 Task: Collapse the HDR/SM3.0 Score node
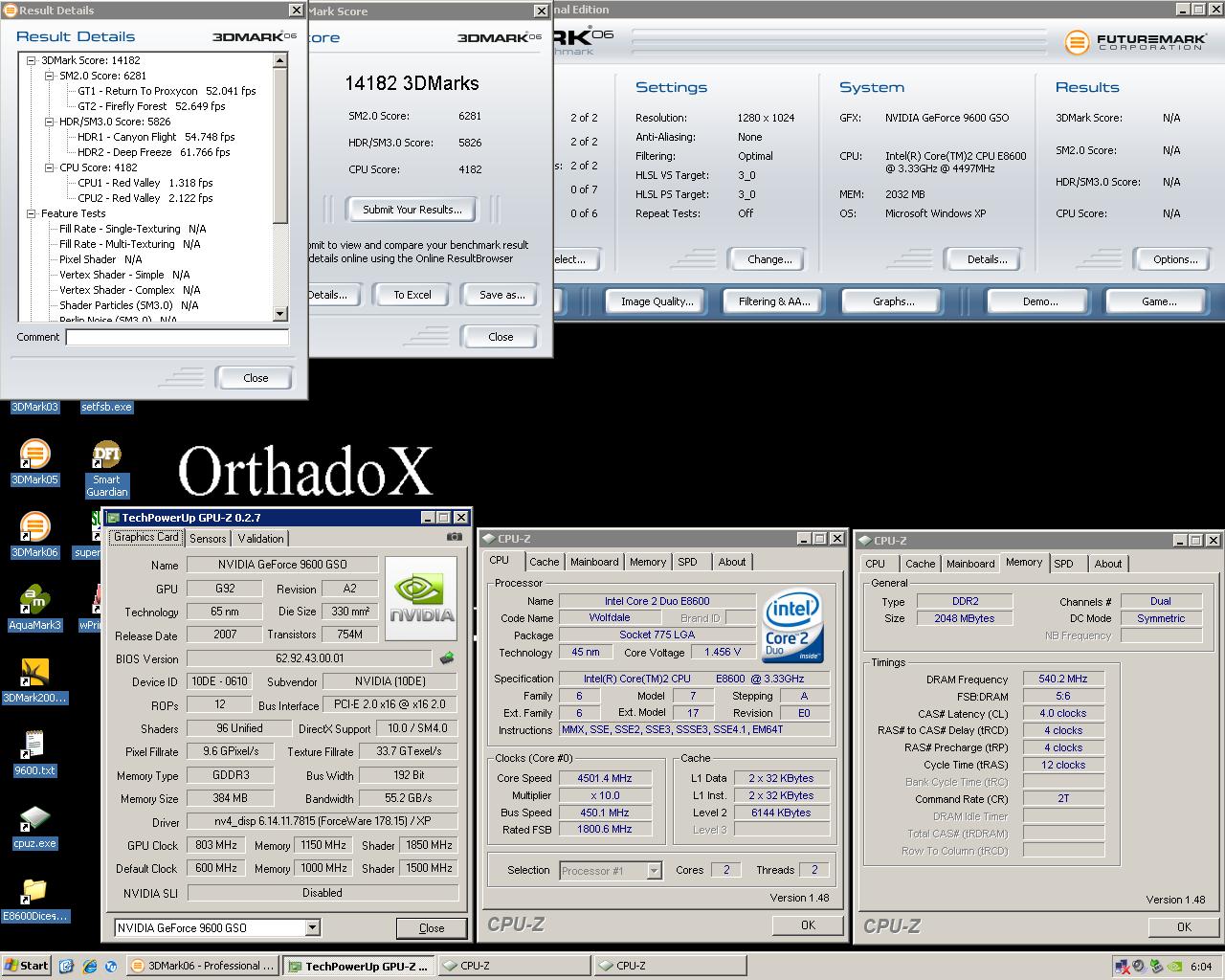tap(49, 122)
